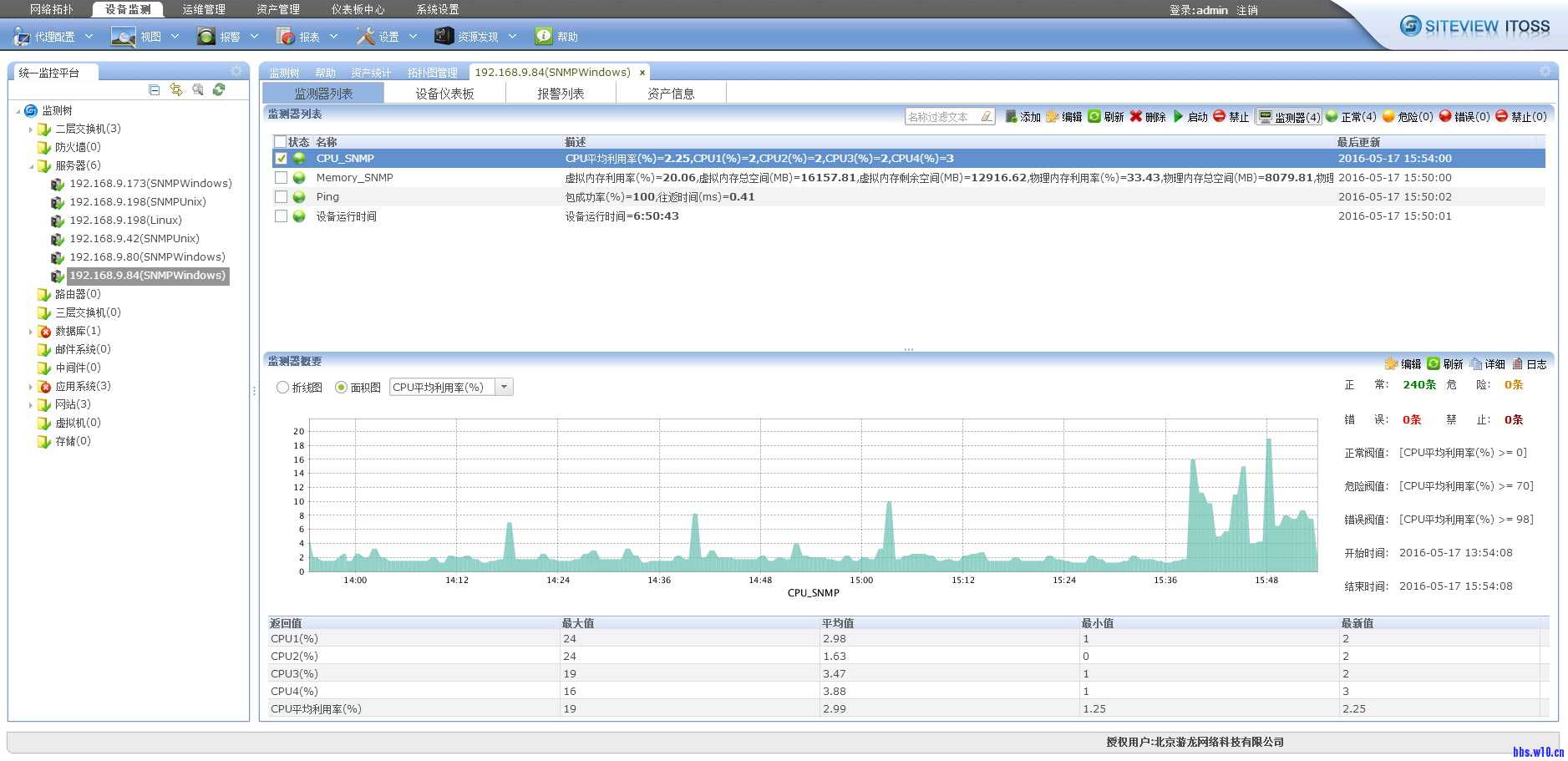Switch to the 设备仪表板 tab
Screen dimensions: 1568x761
444,94
